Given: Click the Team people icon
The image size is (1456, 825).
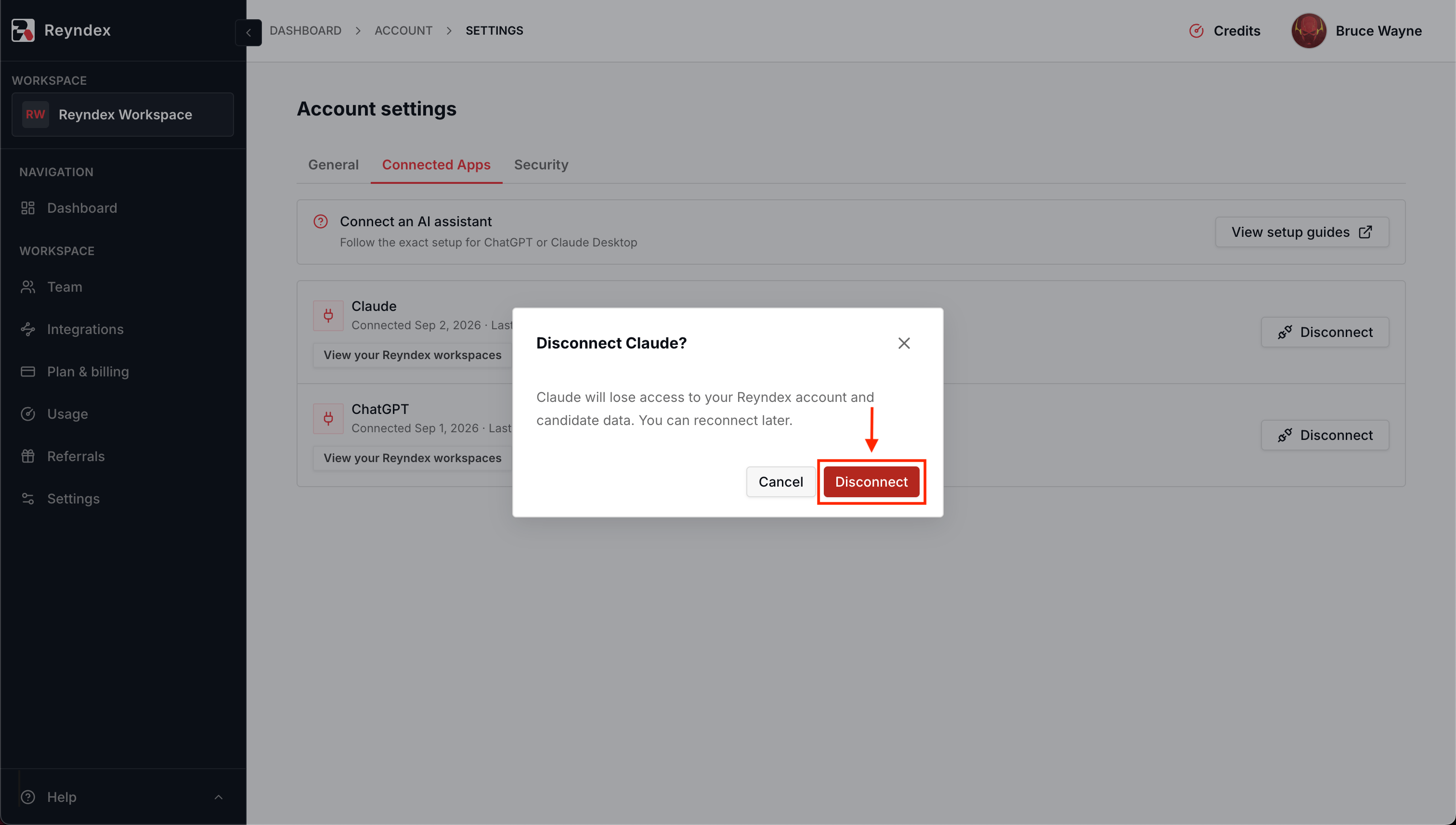Looking at the screenshot, I should point(28,287).
